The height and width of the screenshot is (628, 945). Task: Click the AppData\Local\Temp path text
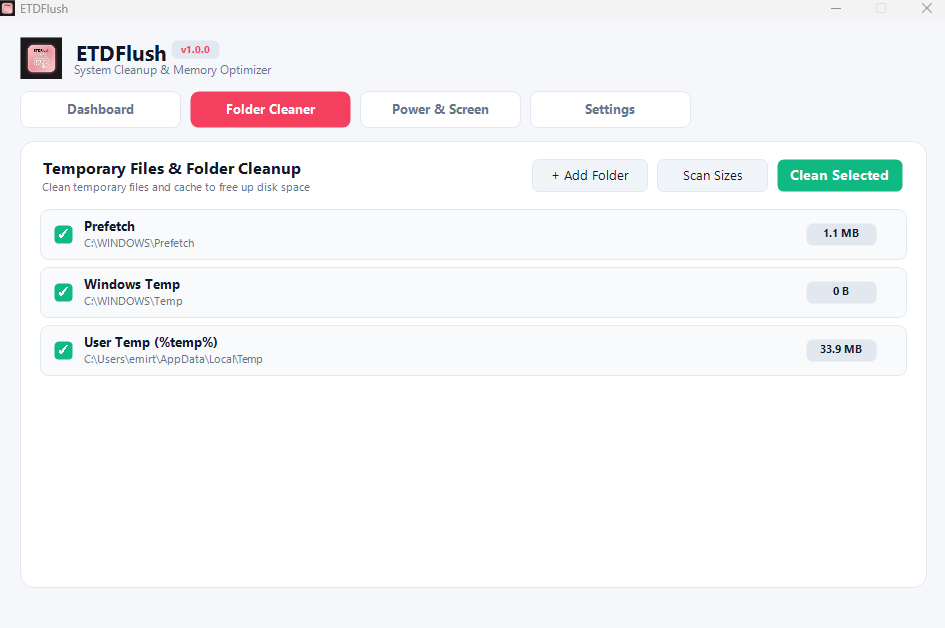coord(174,359)
